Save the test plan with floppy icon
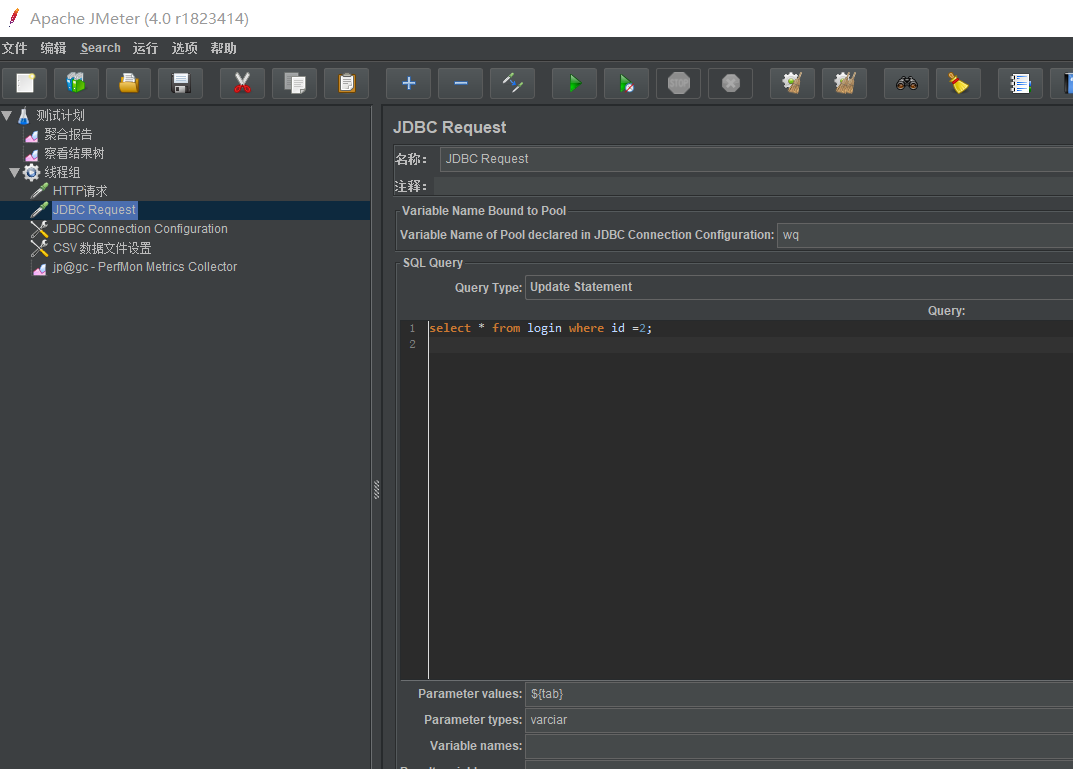 [181, 83]
